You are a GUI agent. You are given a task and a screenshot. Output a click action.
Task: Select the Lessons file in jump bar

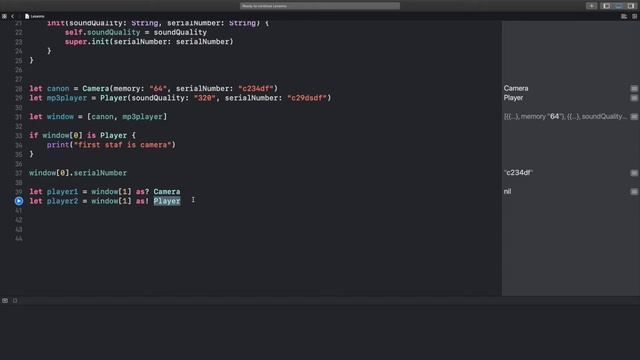pyautogui.click(x=35, y=16)
